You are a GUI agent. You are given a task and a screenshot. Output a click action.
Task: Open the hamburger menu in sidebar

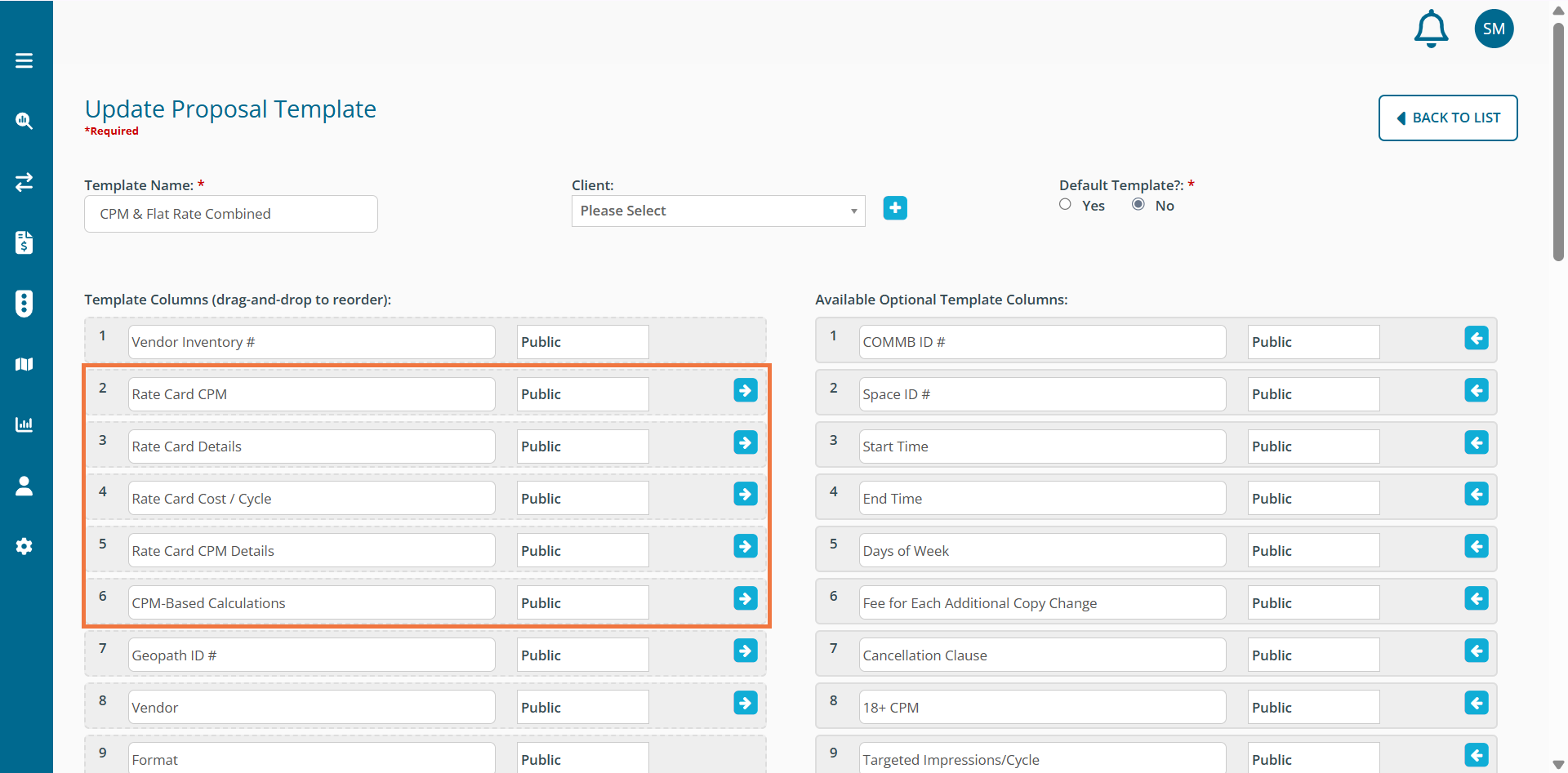point(24,60)
